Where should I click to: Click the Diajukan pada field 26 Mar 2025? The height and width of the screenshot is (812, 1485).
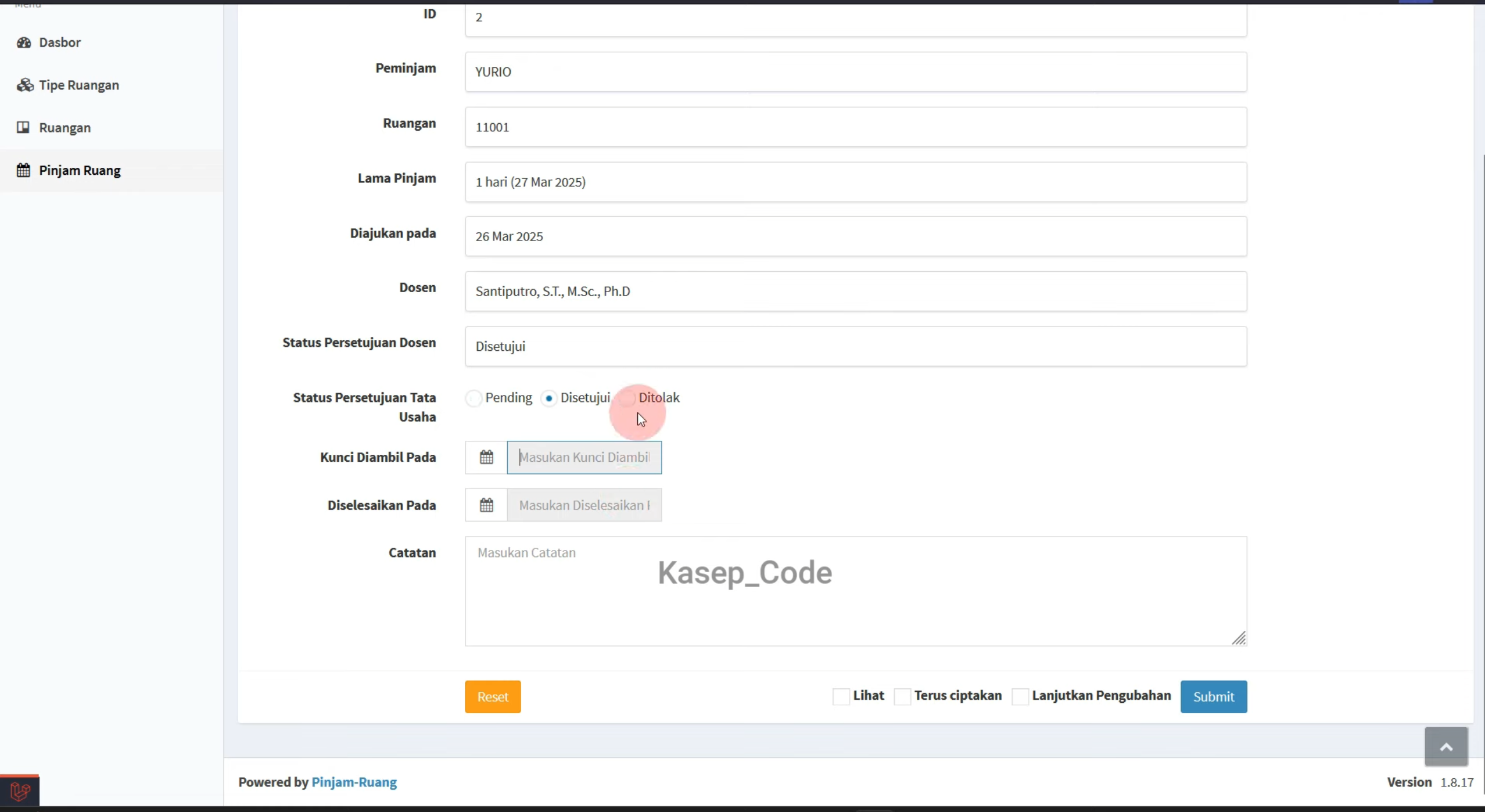[856, 236]
